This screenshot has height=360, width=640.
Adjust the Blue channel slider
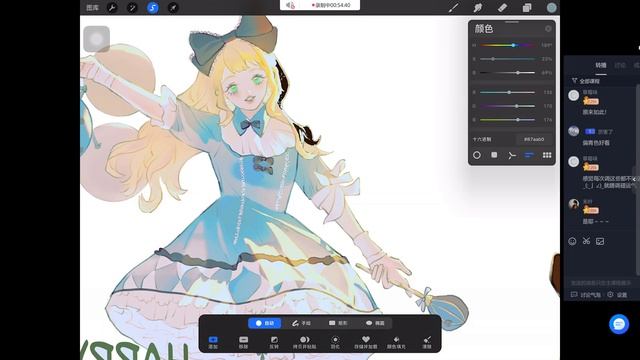click(507, 120)
